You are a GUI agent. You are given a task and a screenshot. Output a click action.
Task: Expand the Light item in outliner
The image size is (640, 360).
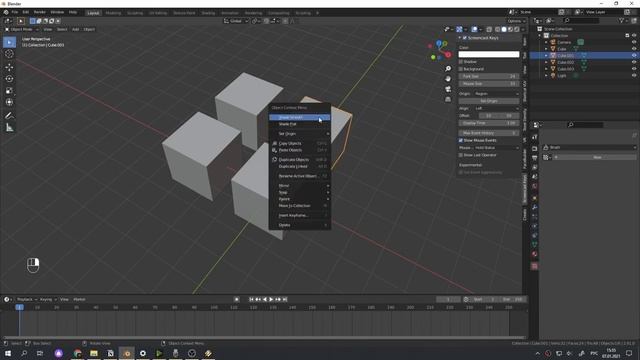pos(546,76)
